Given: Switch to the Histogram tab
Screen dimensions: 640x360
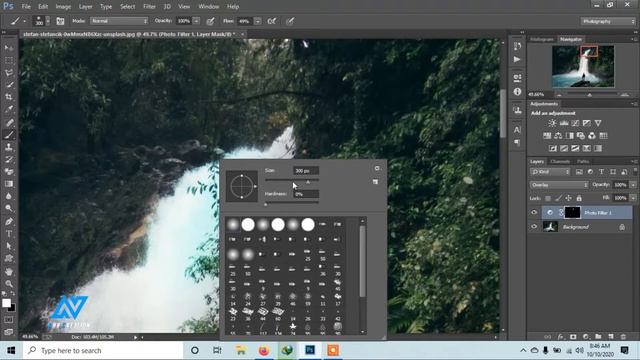Looking at the screenshot, I should 542,39.
